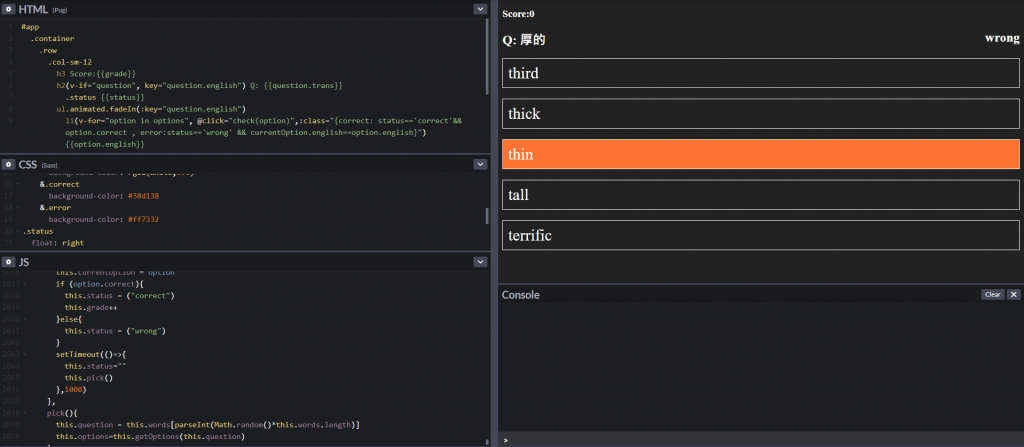The height and width of the screenshot is (447, 1024).
Task: Fold the '&.error' rule in CSS
Action: coord(18,208)
